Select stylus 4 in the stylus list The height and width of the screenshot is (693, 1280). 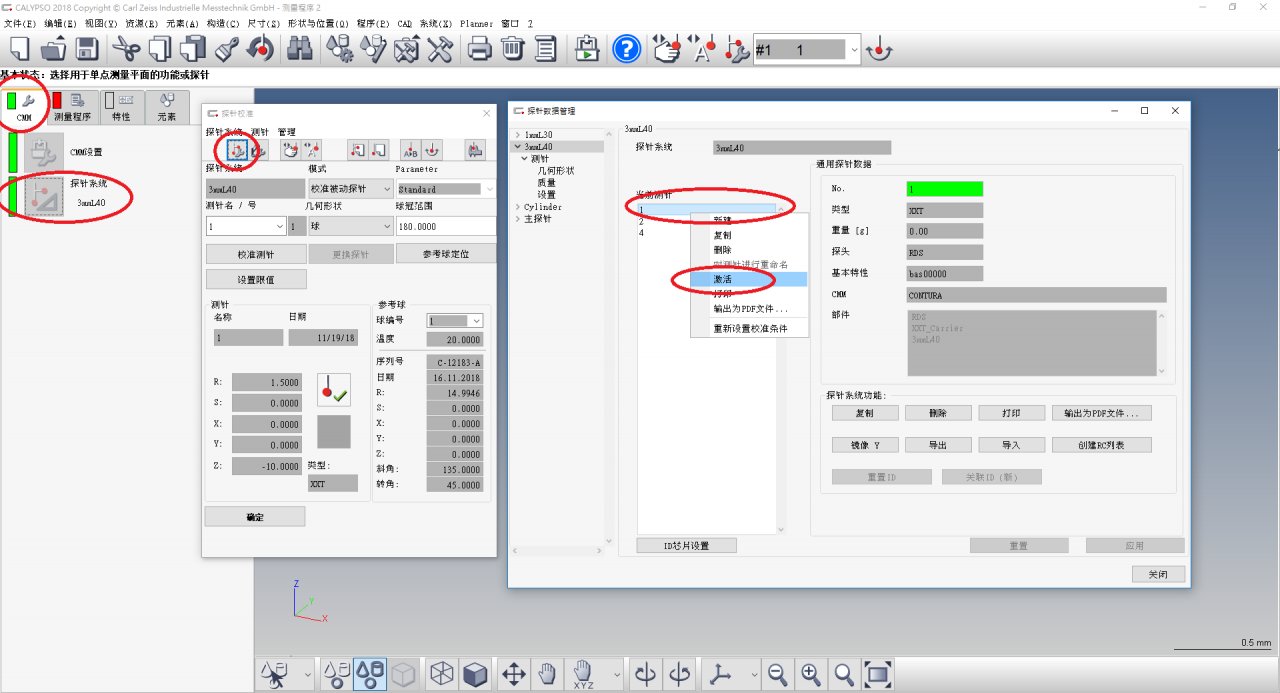(706, 233)
